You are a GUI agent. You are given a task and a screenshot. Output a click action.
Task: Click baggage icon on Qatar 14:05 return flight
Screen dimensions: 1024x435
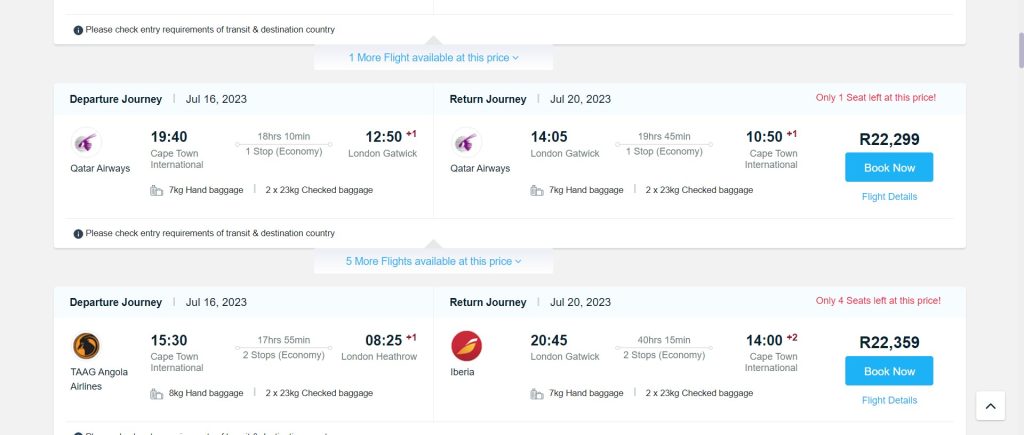click(x=537, y=190)
